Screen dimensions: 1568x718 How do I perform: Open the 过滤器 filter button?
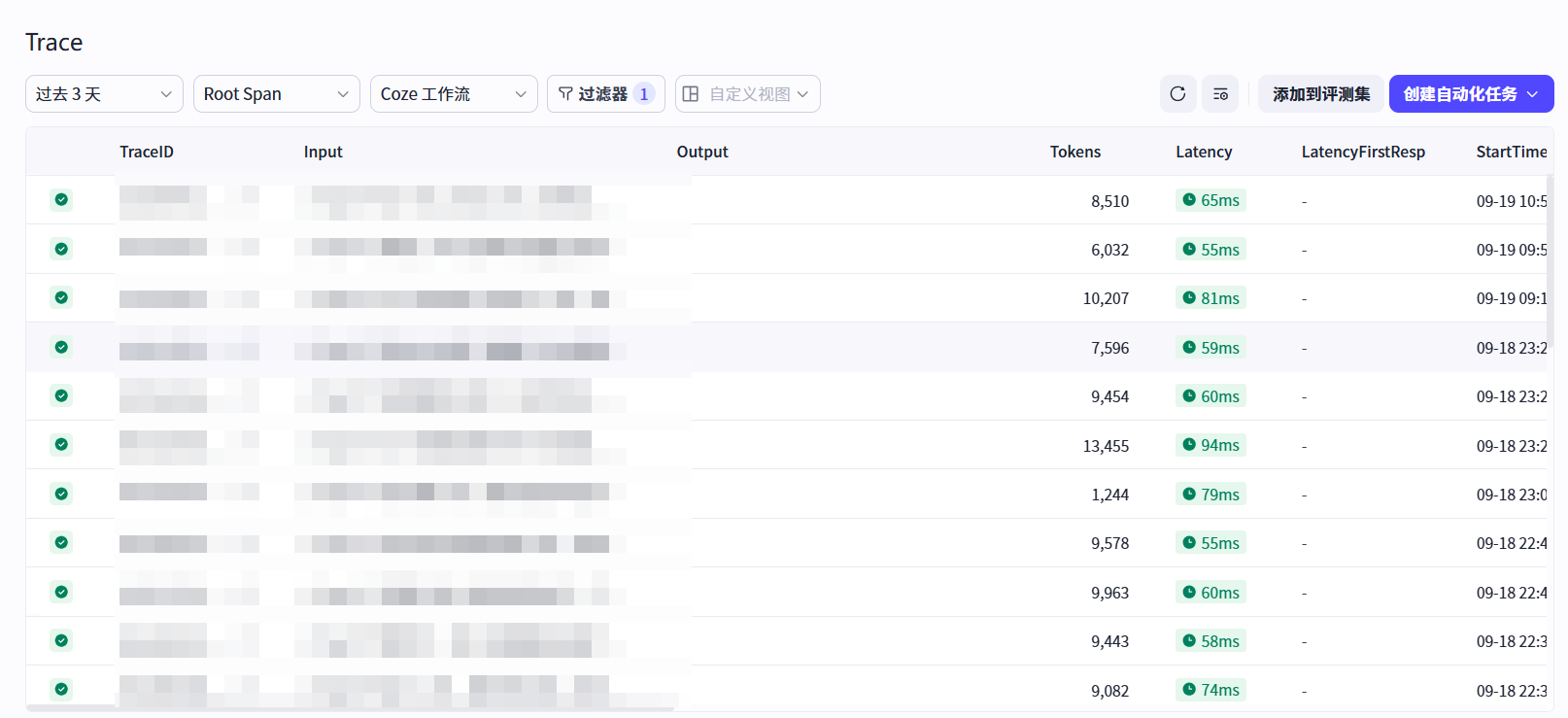pyautogui.click(x=606, y=94)
